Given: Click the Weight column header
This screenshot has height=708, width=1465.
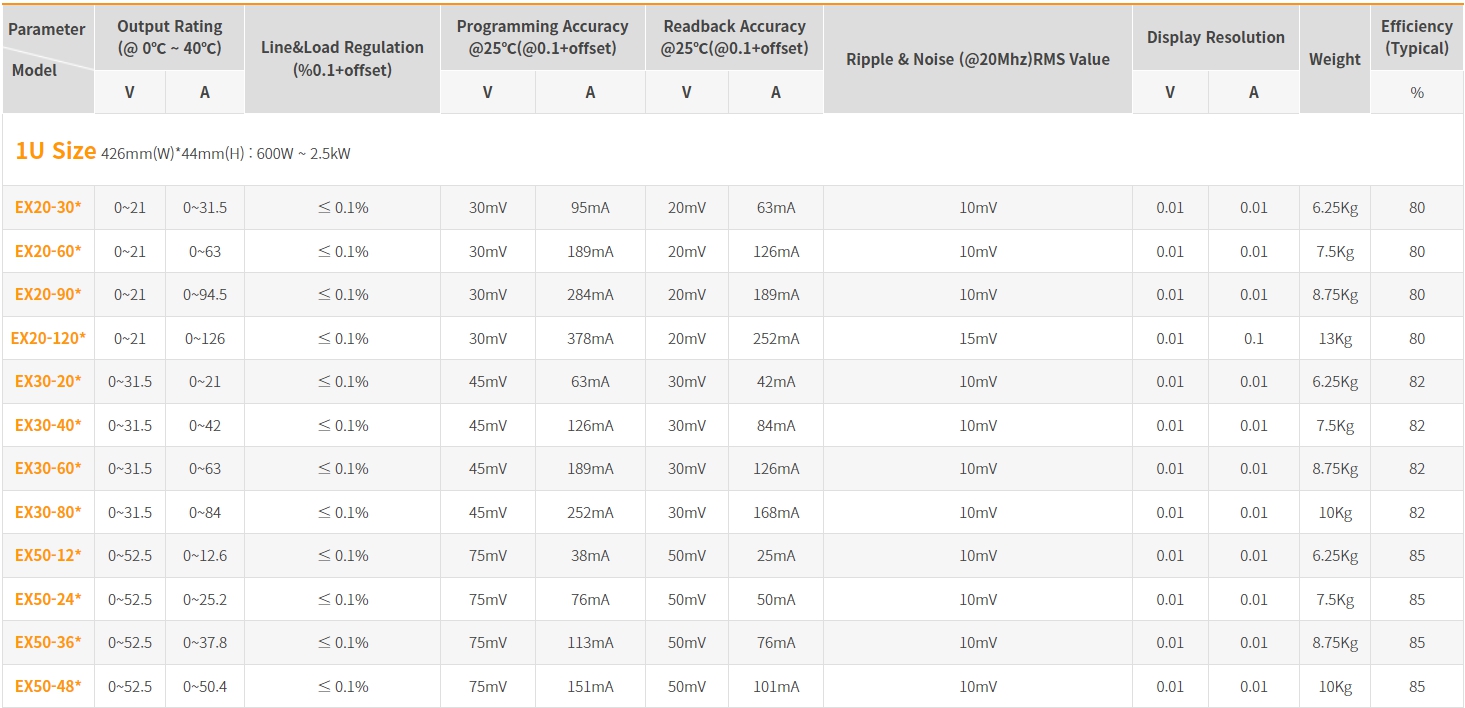Looking at the screenshot, I should click(1334, 59).
